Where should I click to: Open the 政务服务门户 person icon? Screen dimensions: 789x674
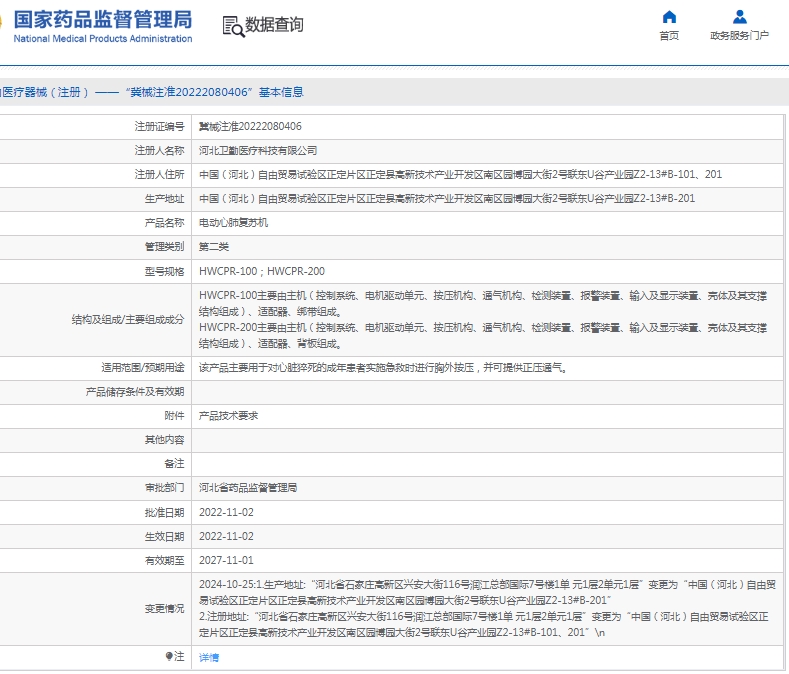(x=739, y=17)
